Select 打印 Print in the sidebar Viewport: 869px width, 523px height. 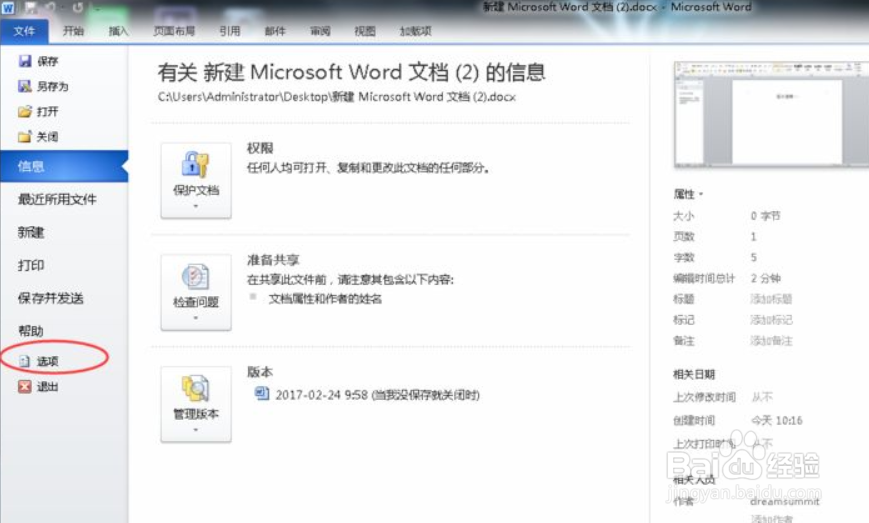click(31, 265)
